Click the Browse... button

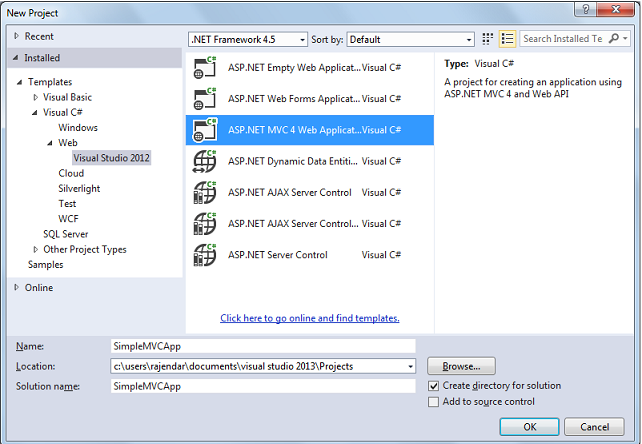[x=461, y=366]
